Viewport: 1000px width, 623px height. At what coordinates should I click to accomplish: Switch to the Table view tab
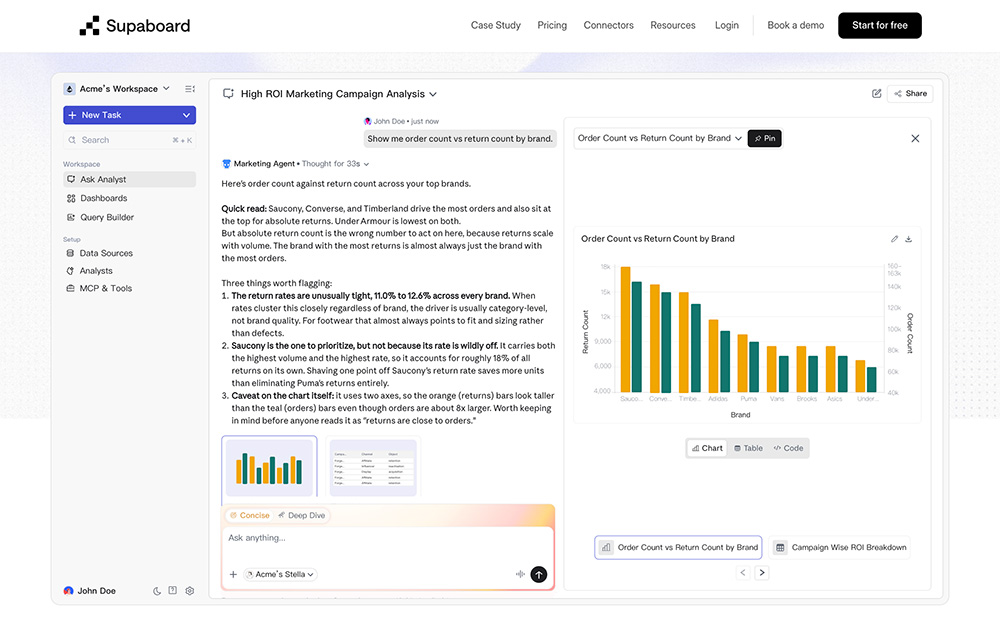click(x=748, y=448)
